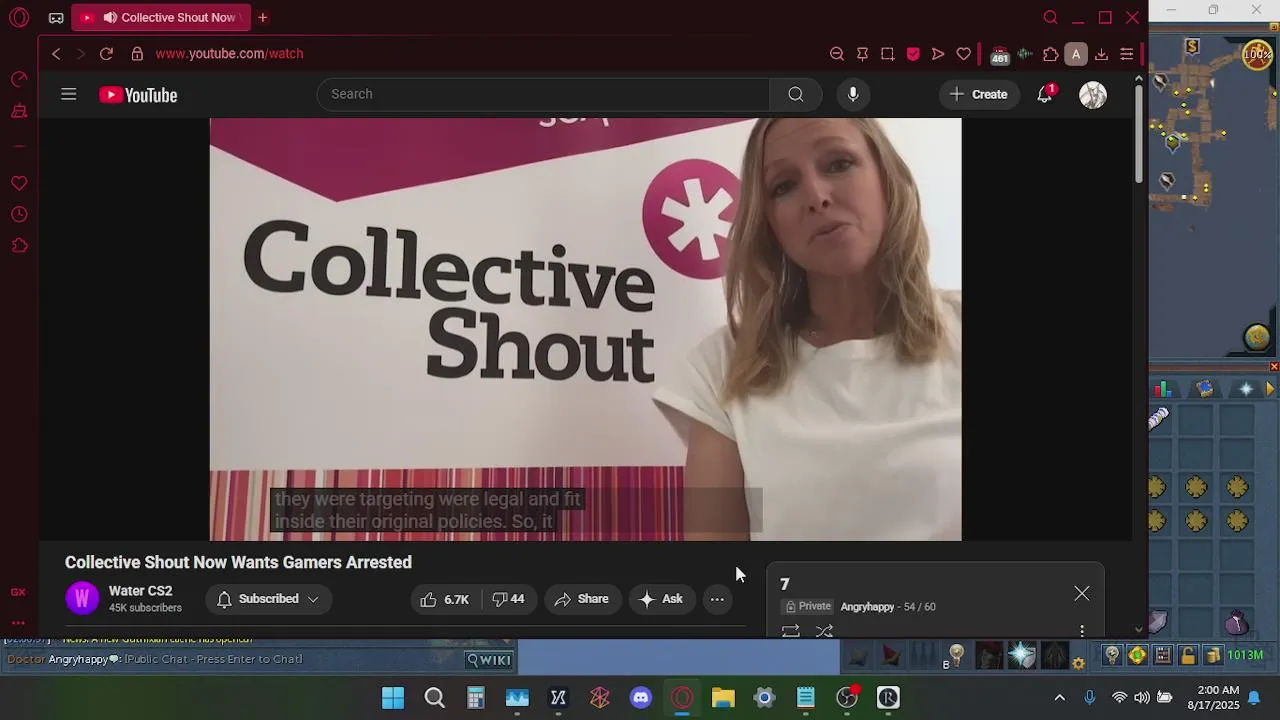The width and height of the screenshot is (1280, 720).
Task: Click the YouTube search magnifier button
Action: tap(795, 94)
